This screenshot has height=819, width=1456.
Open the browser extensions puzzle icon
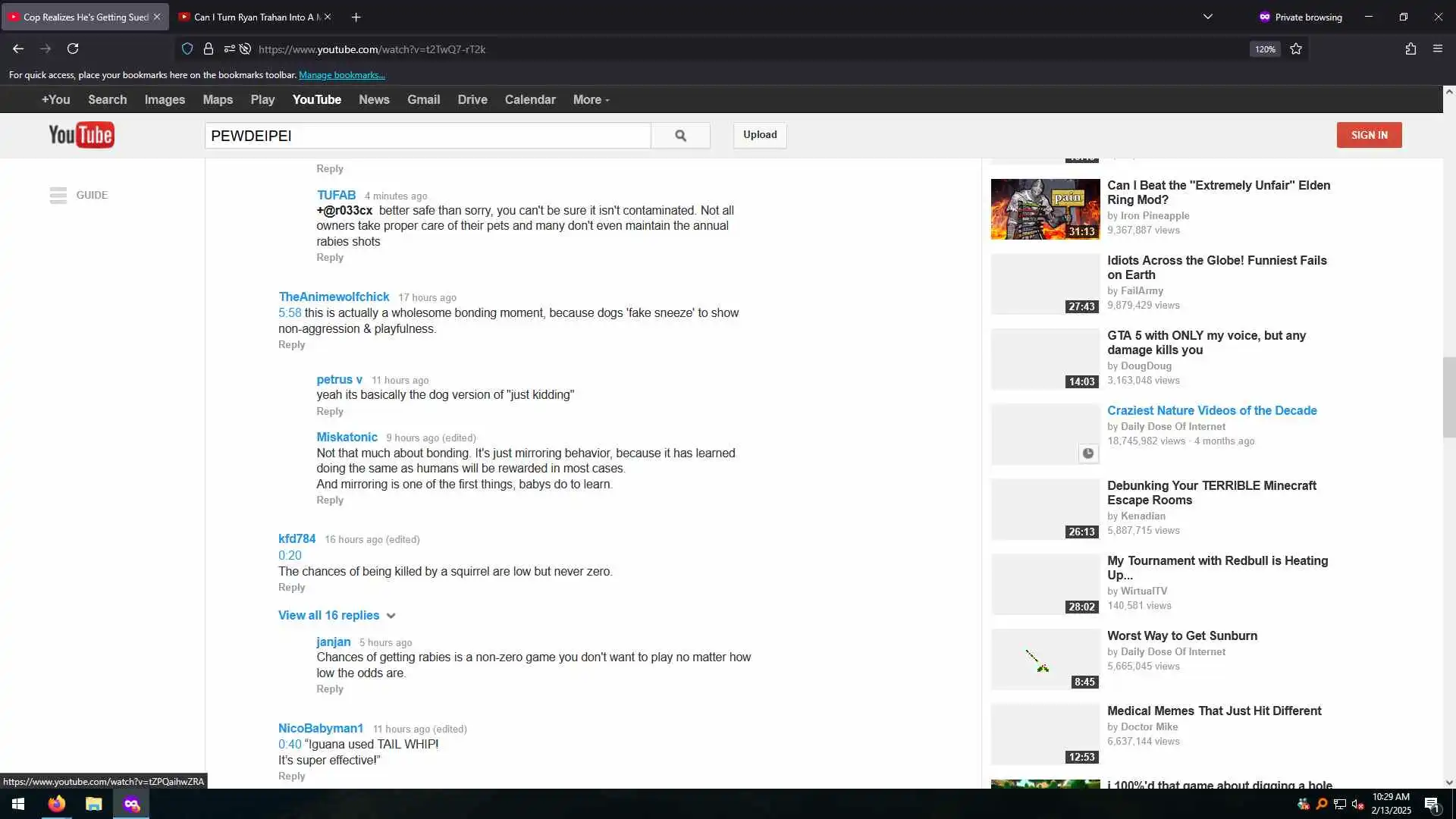tap(1410, 49)
